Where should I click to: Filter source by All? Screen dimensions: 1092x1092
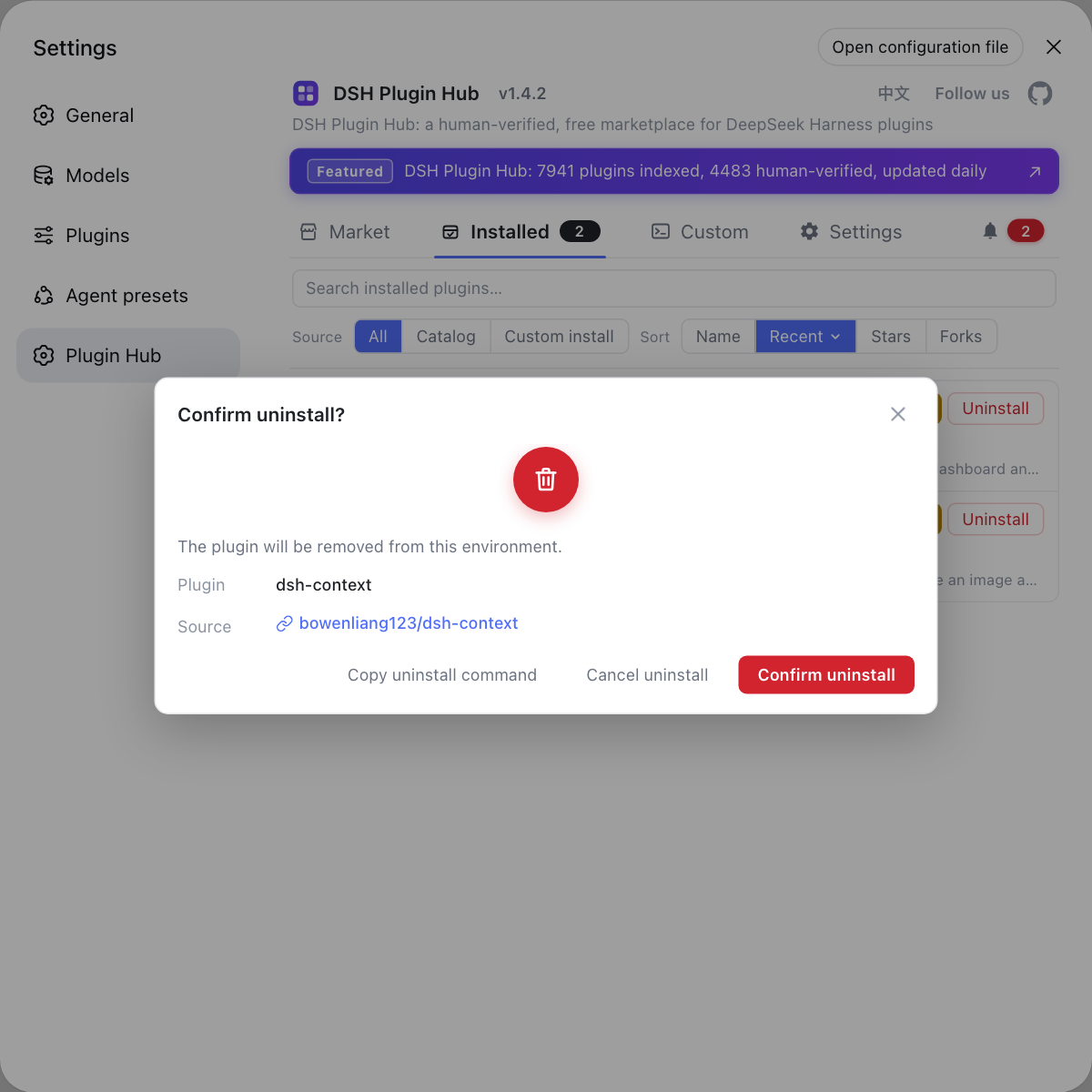[x=378, y=337]
